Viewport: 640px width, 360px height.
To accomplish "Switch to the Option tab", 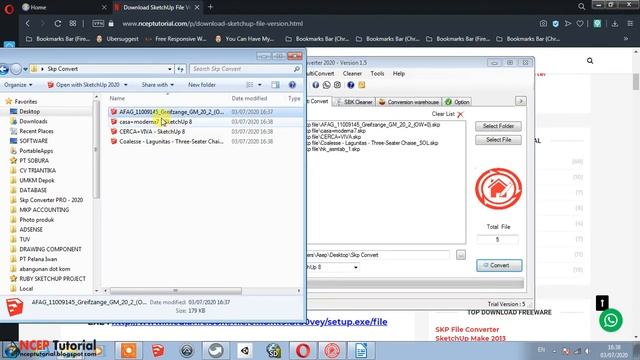I will [x=457, y=102].
